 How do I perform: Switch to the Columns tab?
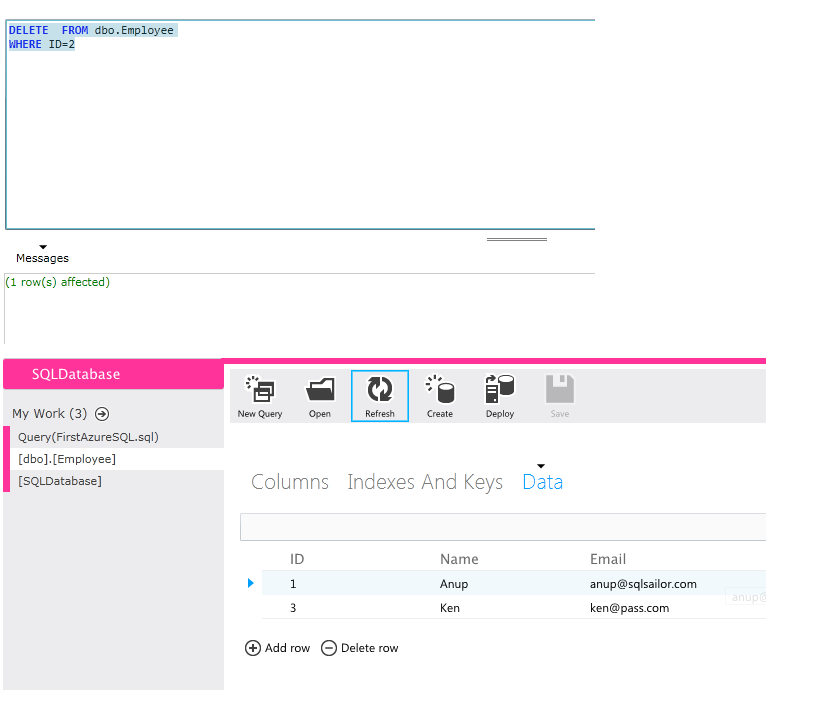point(290,482)
